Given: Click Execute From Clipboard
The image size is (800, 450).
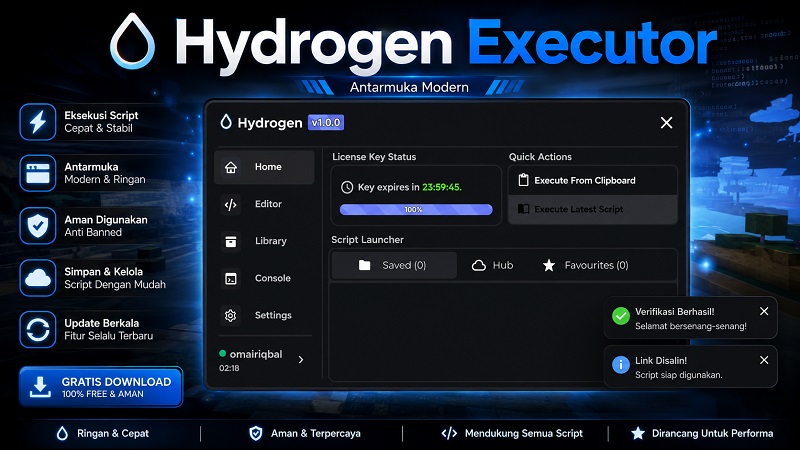Looking at the screenshot, I should pos(593,180).
